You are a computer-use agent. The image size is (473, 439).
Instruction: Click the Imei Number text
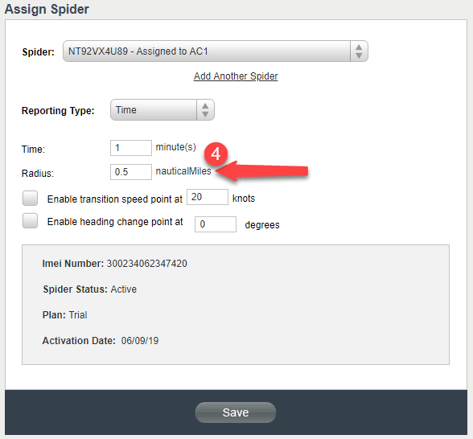pos(114,264)
